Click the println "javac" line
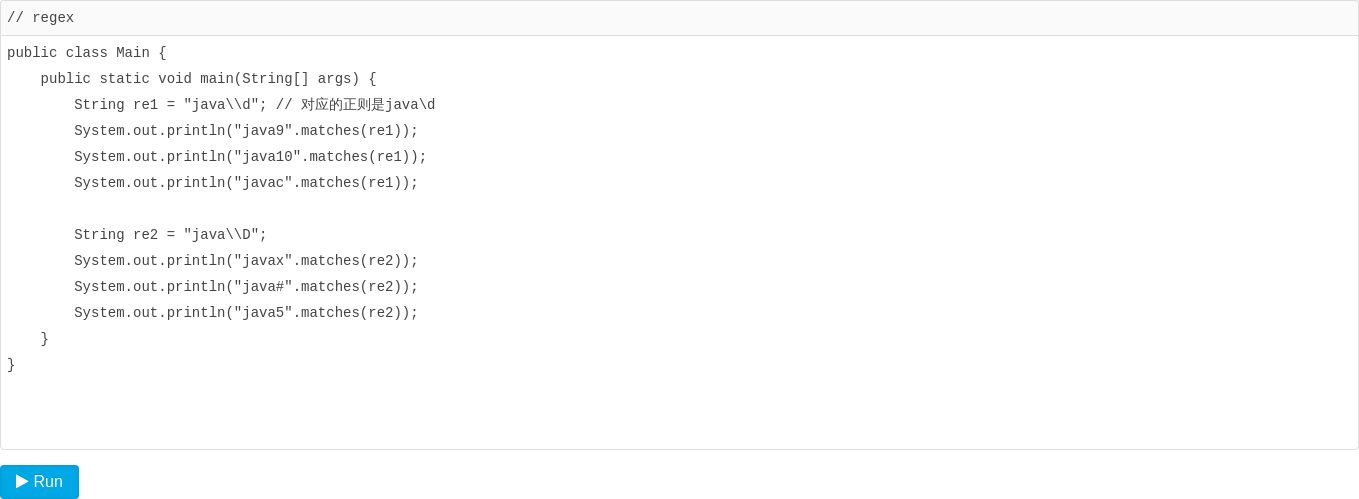 245,183
